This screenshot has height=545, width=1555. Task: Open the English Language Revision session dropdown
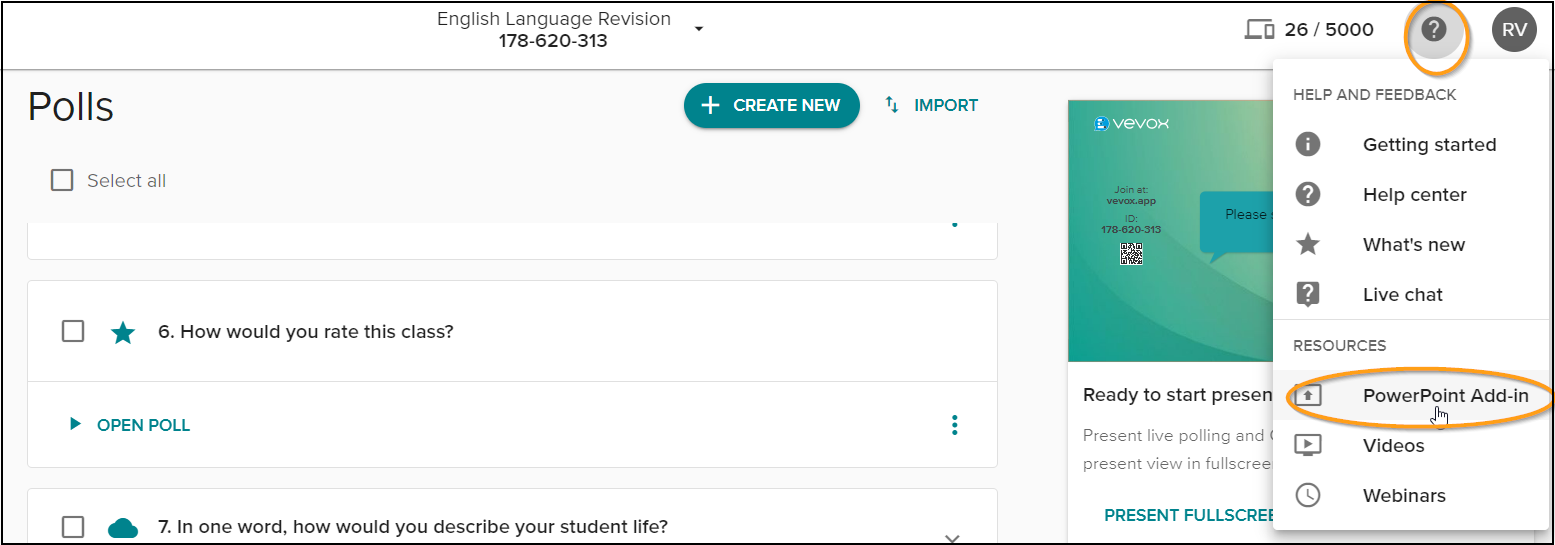tap(699, 29)
